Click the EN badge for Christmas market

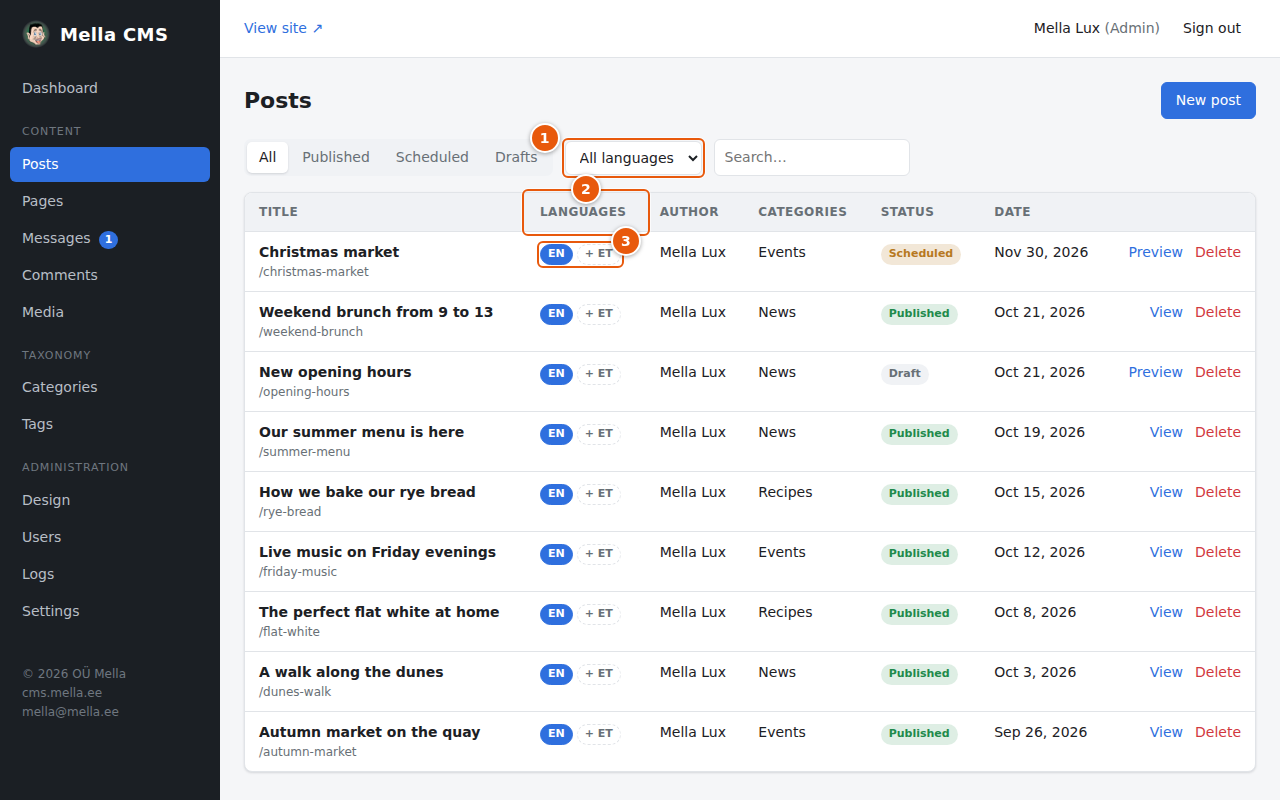(x=556, y=254)
